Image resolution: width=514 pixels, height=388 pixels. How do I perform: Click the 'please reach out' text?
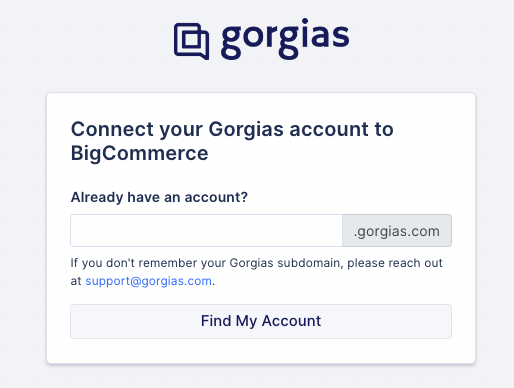pyautogui.click(x=395, y=263)
